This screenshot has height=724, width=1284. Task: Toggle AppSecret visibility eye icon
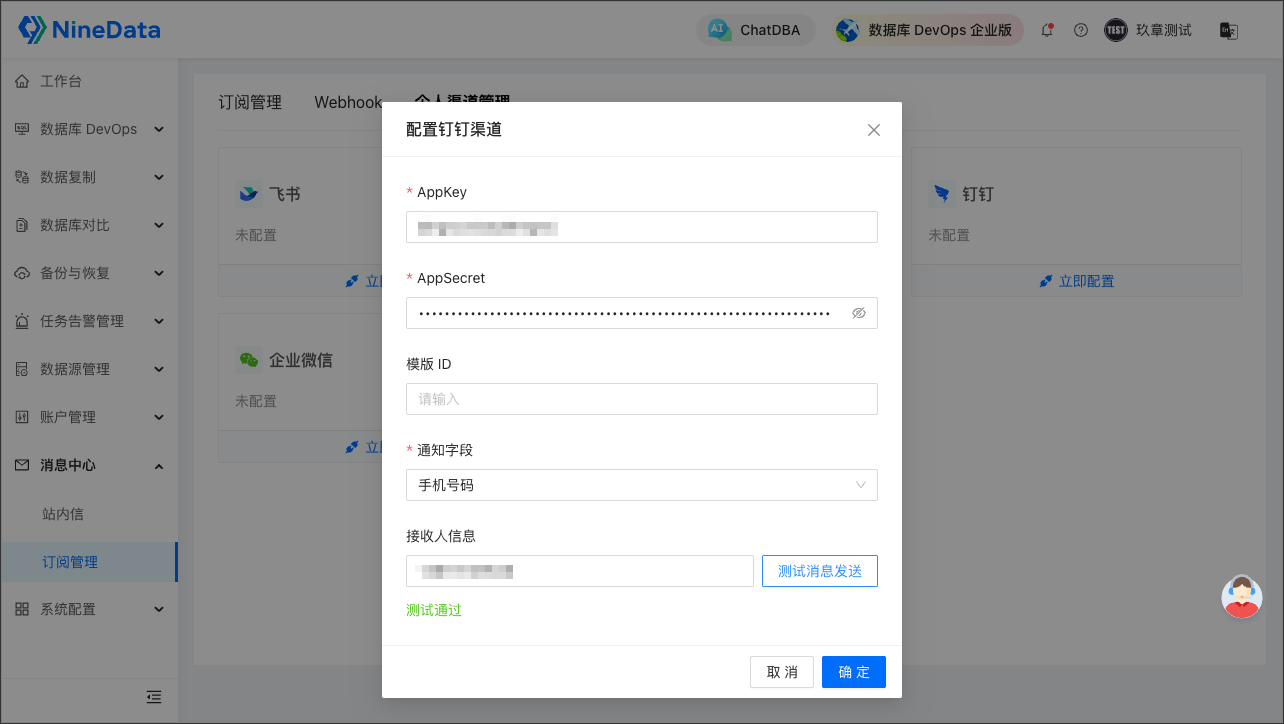pos(858,313)
